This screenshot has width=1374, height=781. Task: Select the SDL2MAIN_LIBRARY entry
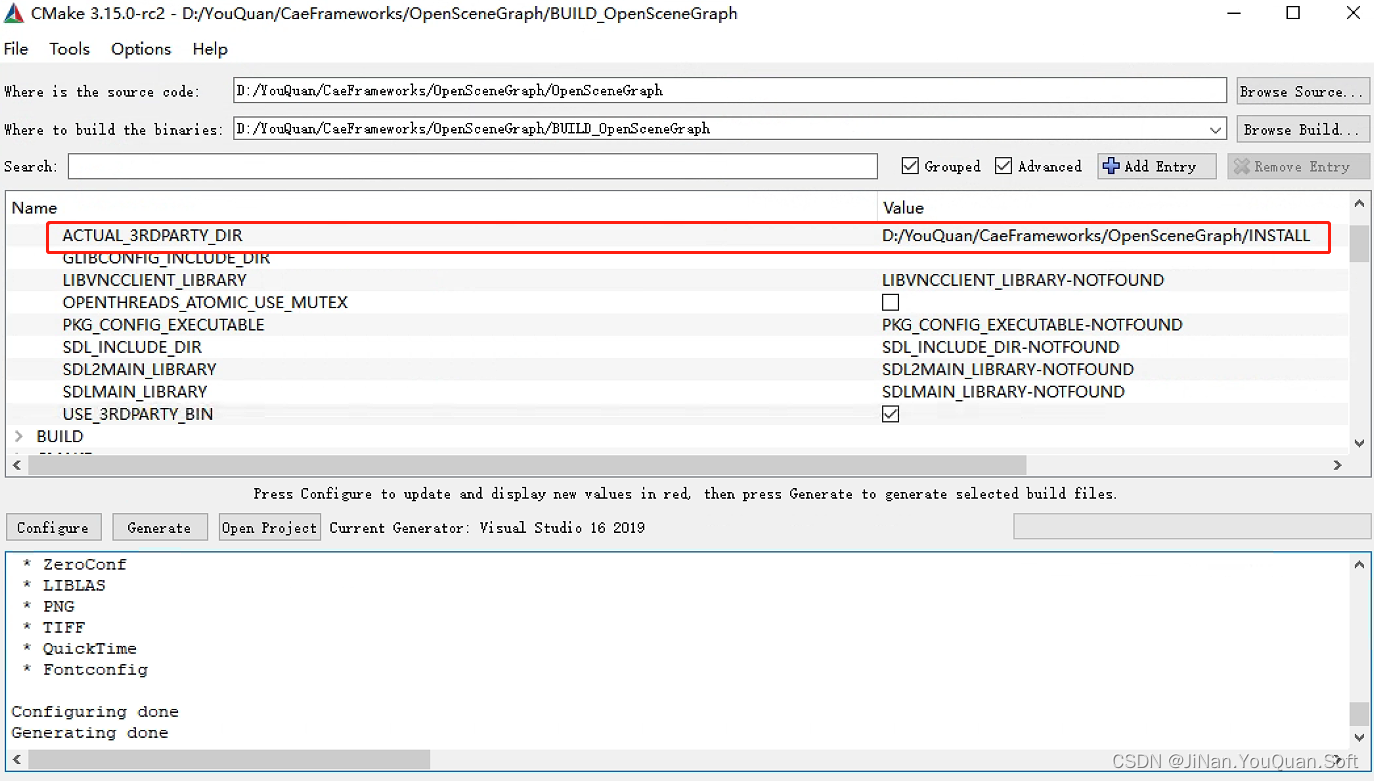pyautogui.click(x=139, y=369)
